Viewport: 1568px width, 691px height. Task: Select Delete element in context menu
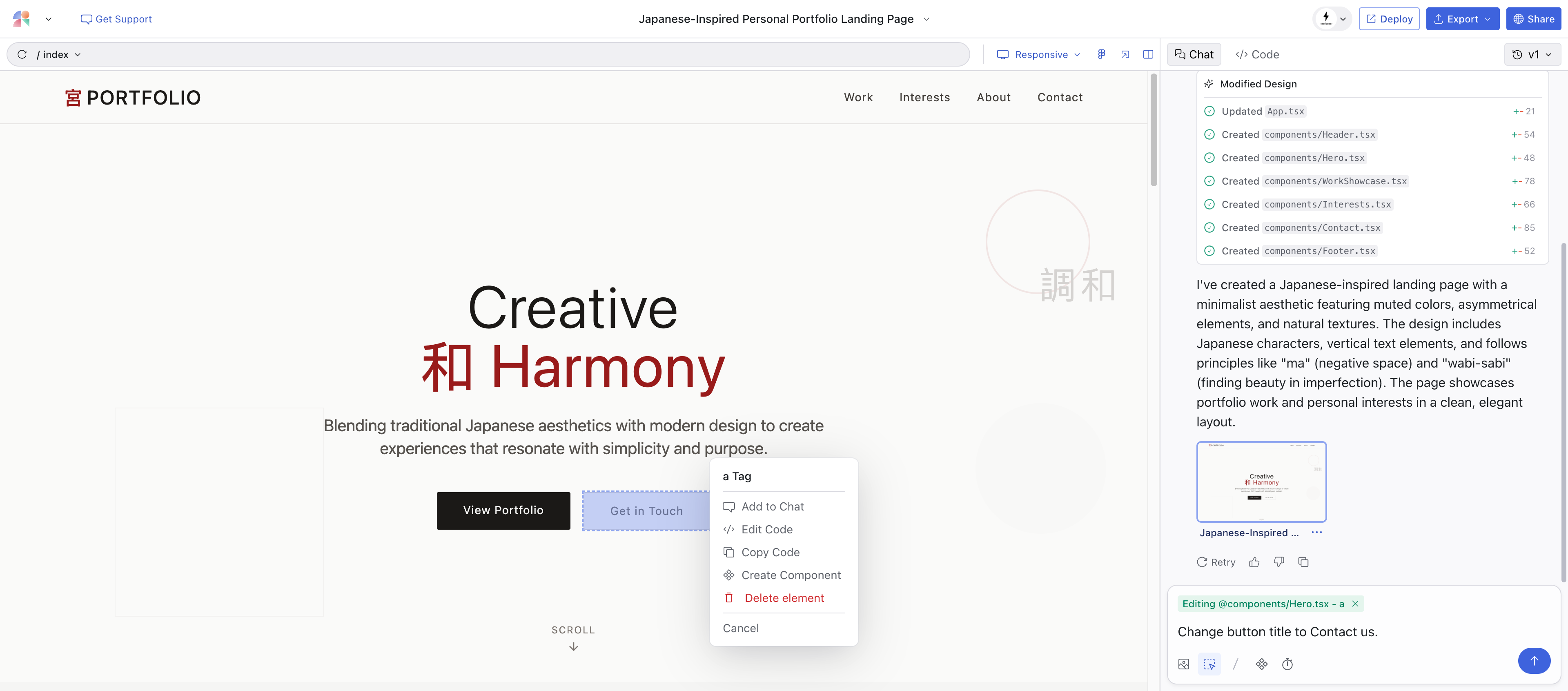tap(784, 598)
